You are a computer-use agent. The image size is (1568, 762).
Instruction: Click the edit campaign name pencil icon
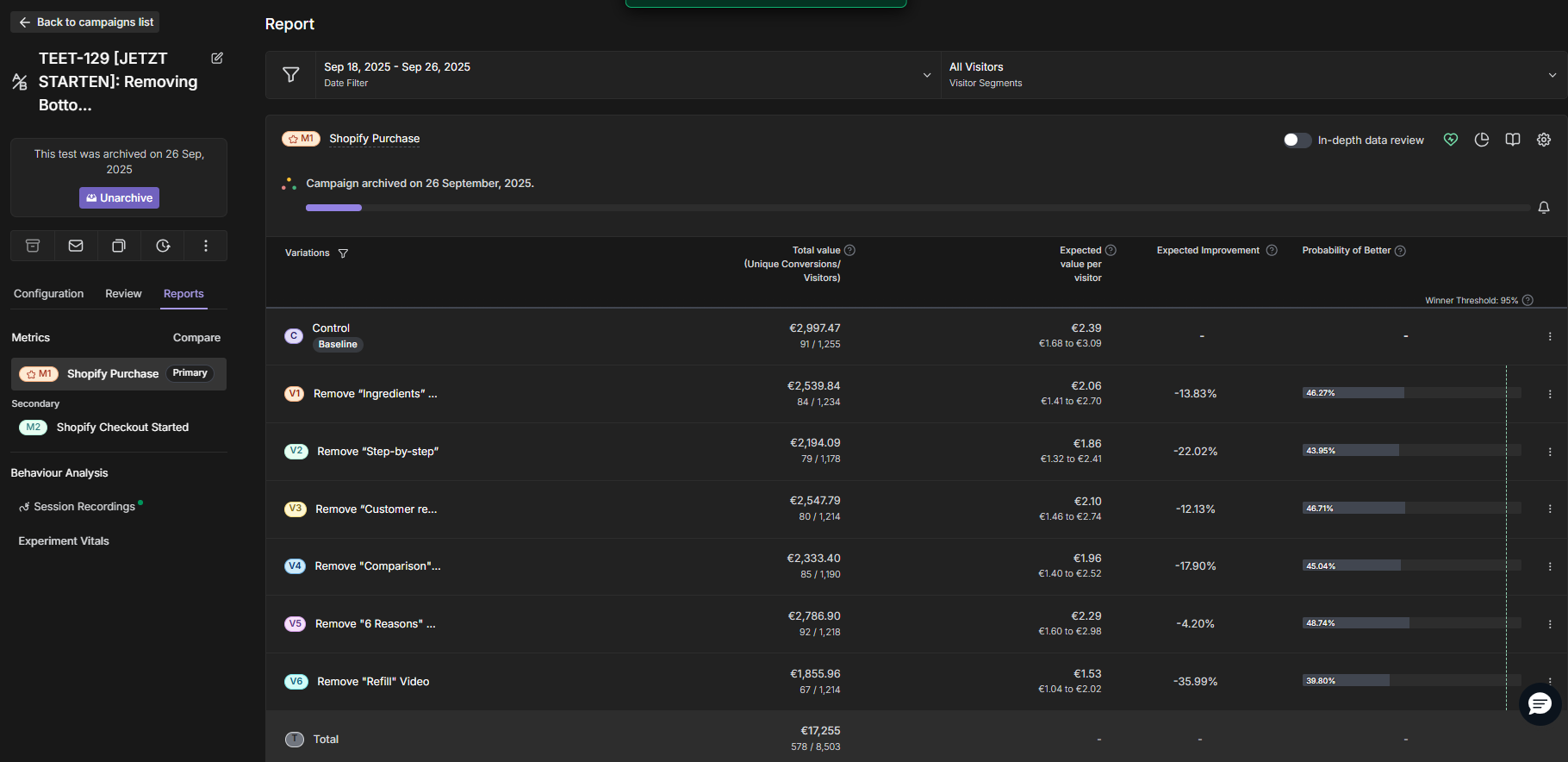pyautogui.click(x=217, y=58)
